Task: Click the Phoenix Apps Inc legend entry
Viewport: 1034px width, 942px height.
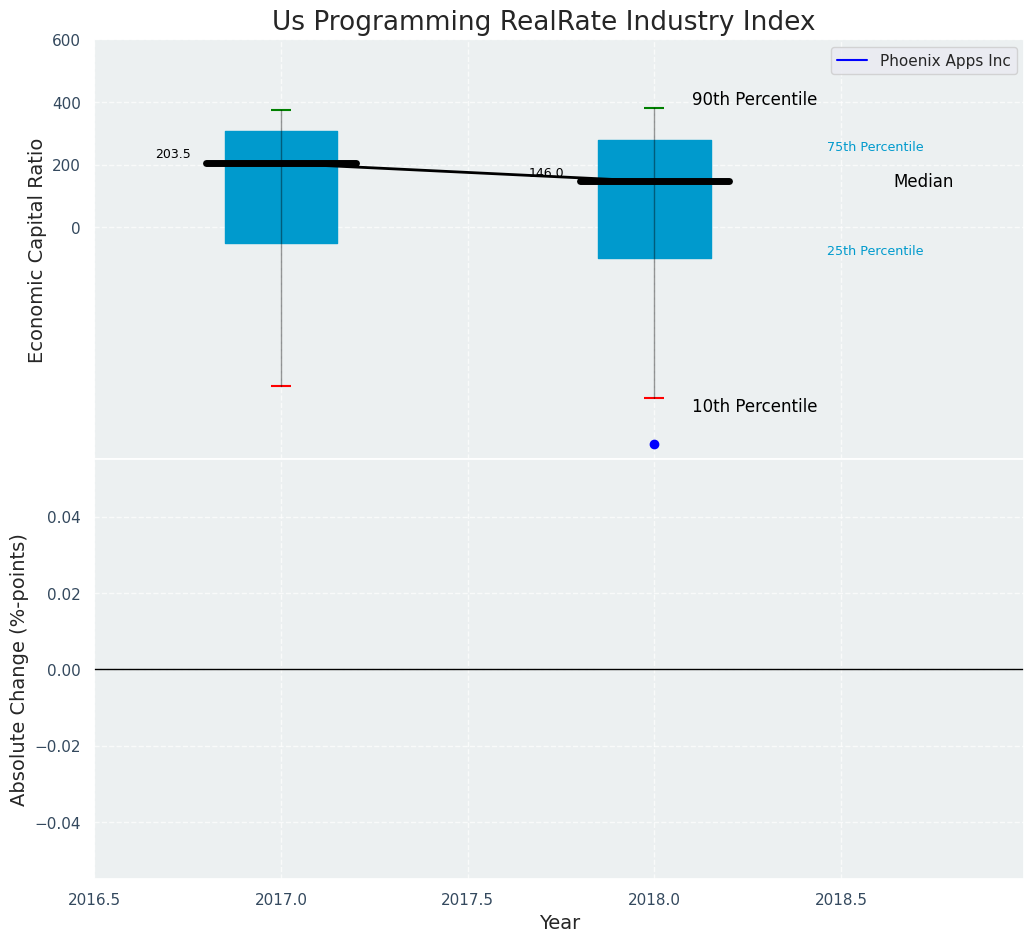Action: 924,61
